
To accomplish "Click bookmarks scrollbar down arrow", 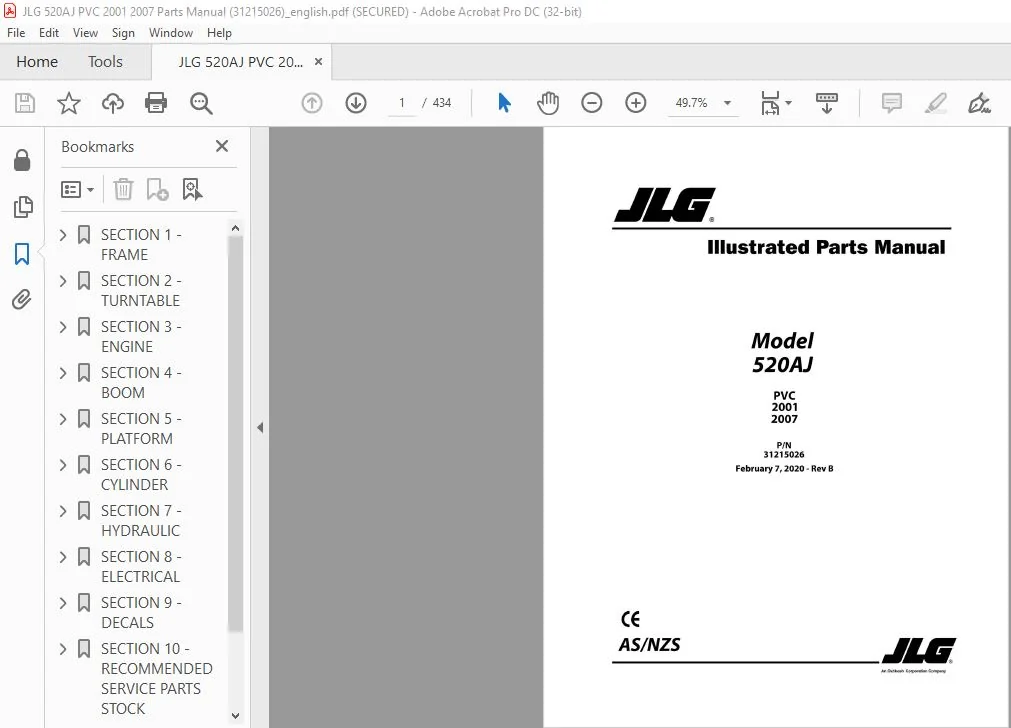I will (235, 715).
